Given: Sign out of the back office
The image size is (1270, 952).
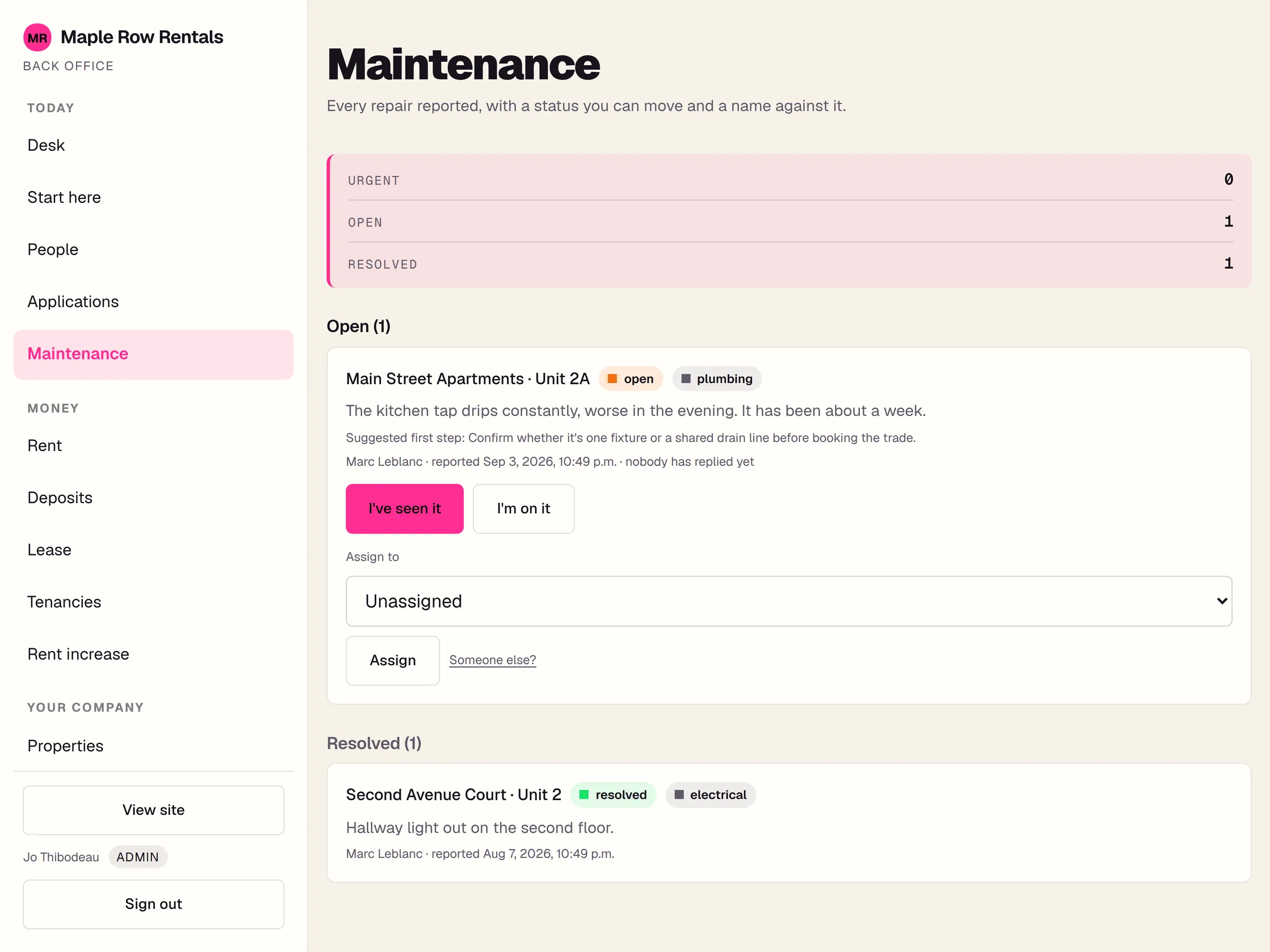Looking at the screenshot, I should (x=153, y=904).
